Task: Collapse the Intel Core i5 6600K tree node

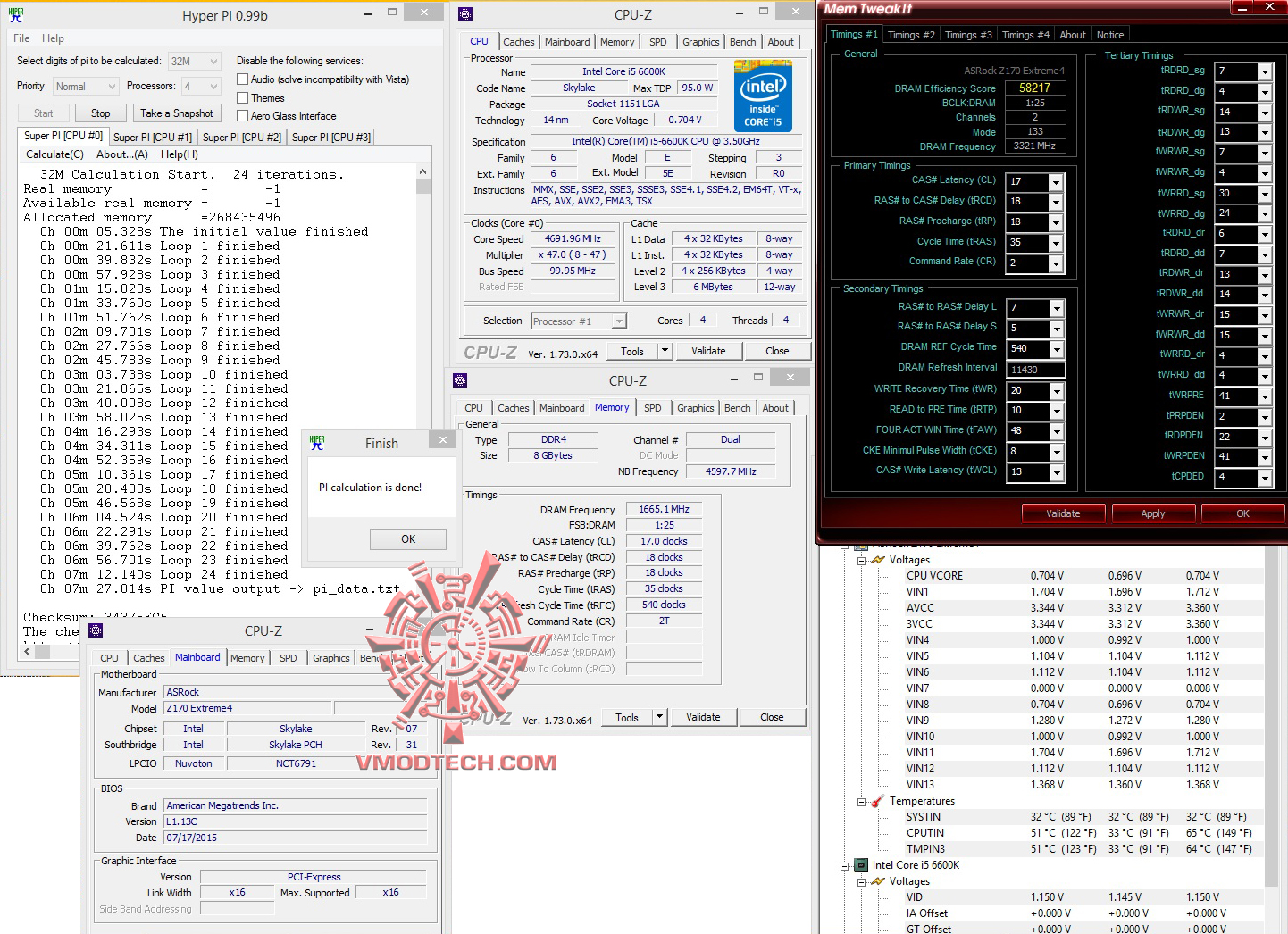Action: [x=844, y=866]
